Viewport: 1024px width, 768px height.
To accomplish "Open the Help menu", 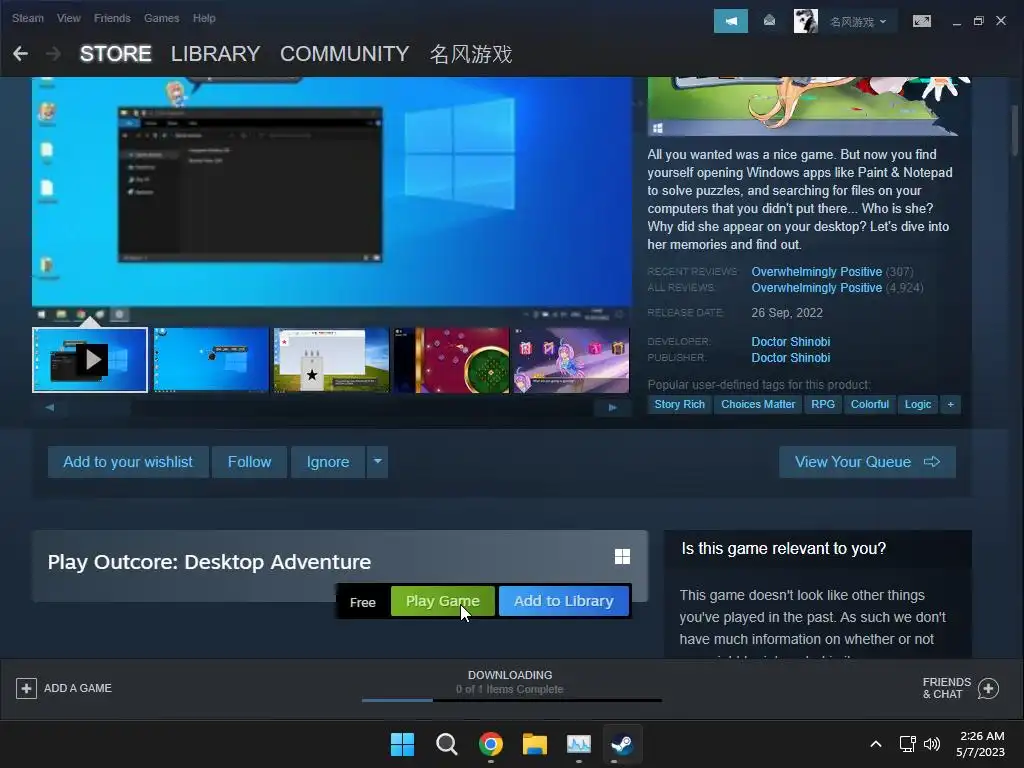I will 204,18.
